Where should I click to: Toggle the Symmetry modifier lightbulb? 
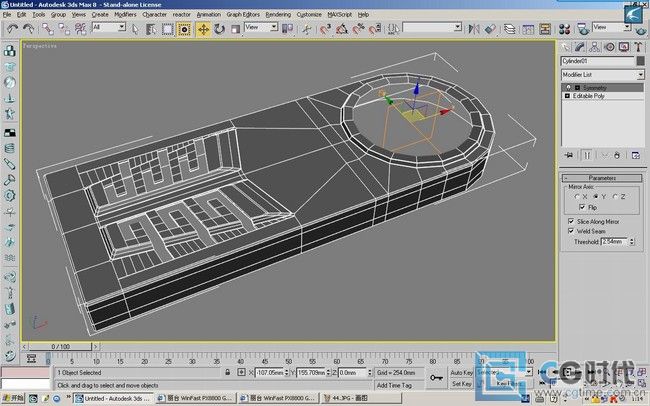point(568,88)
